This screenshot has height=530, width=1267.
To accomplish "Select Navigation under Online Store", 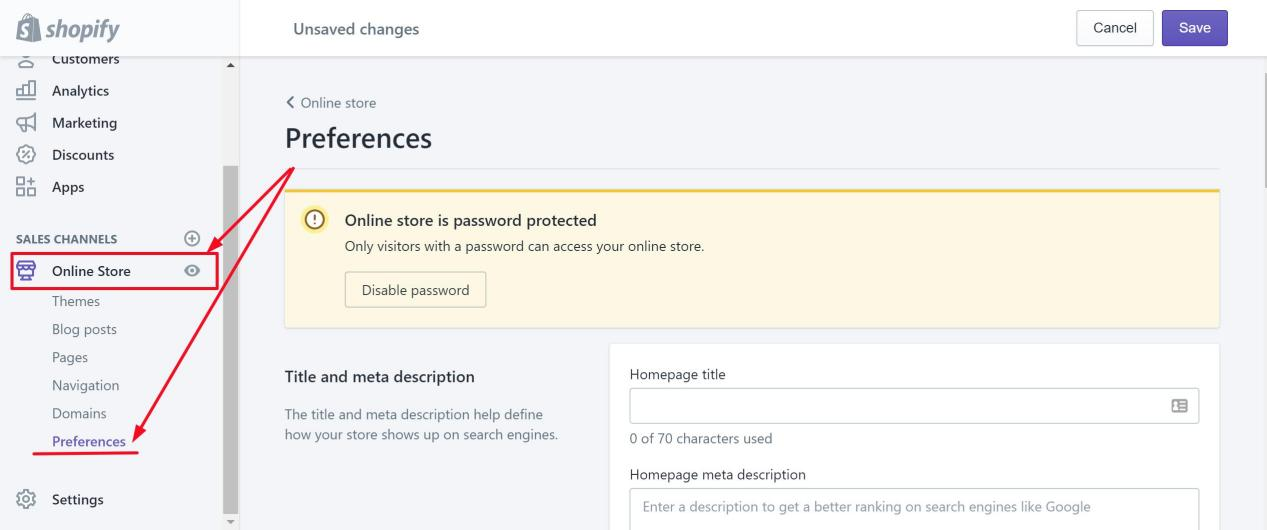I will click(85, 385).
